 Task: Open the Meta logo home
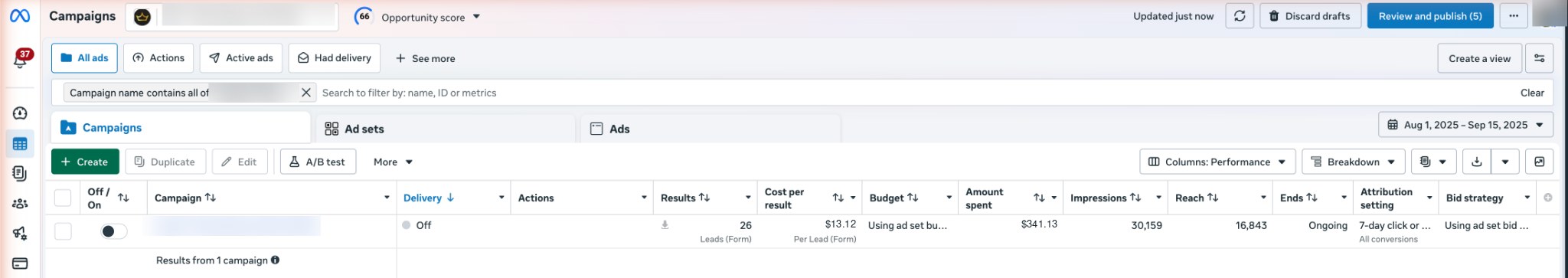[20, 15]
